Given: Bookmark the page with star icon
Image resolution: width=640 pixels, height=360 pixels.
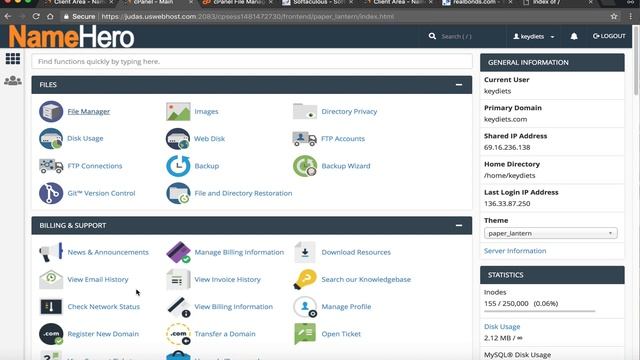Looking at the screenshot, I should (614, 17).
